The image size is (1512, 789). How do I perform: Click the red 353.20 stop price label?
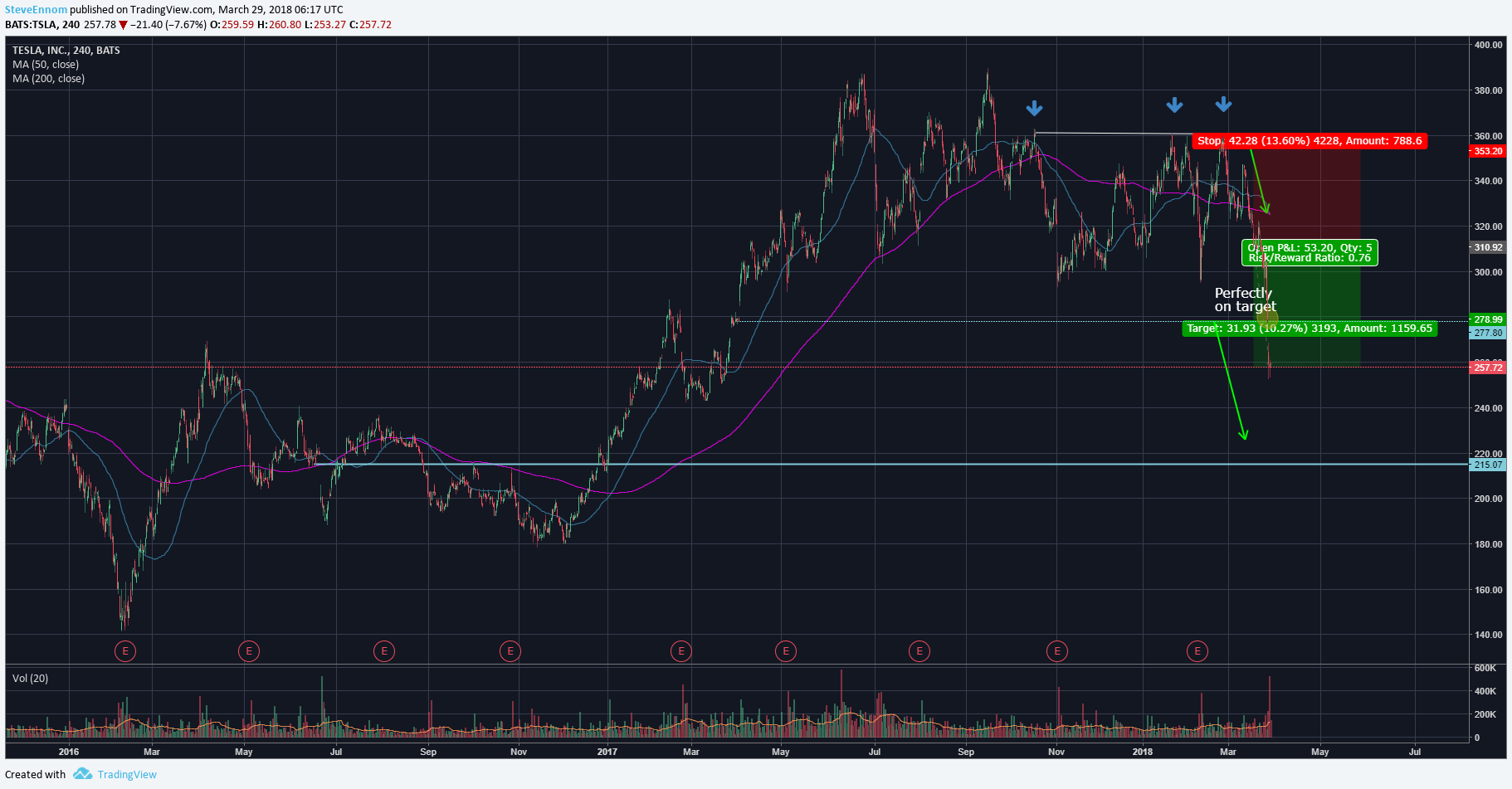click(1488, 151)
